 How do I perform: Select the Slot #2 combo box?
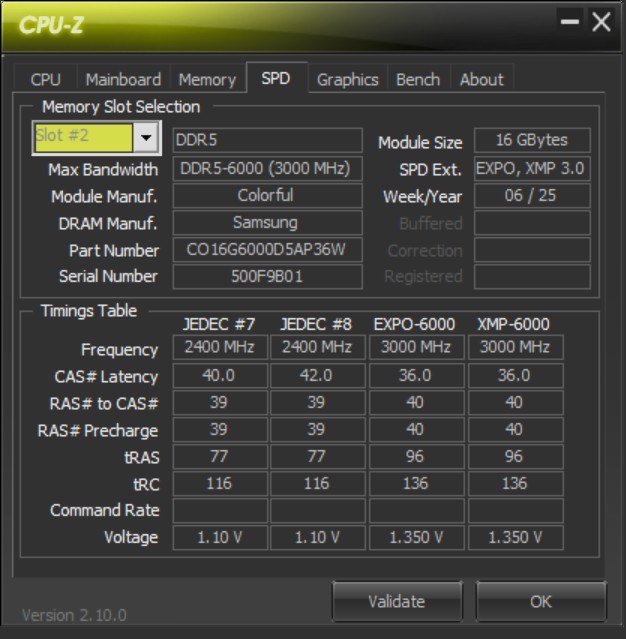click(x=97, y=138)
